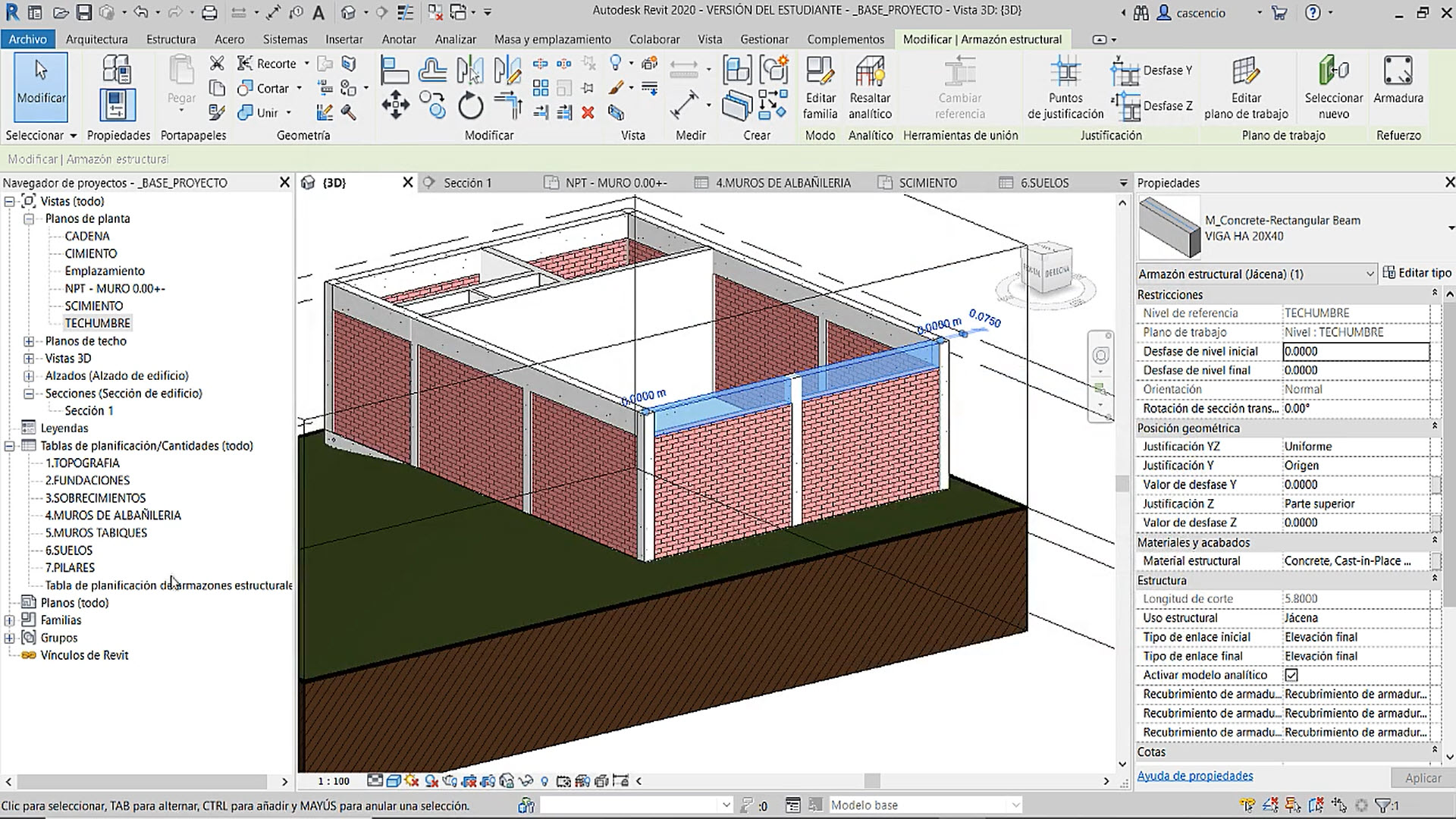Open the Armazón estructural filter dropdown
This screenshot has height=819, width=1456.
[x=1370, y=274]
